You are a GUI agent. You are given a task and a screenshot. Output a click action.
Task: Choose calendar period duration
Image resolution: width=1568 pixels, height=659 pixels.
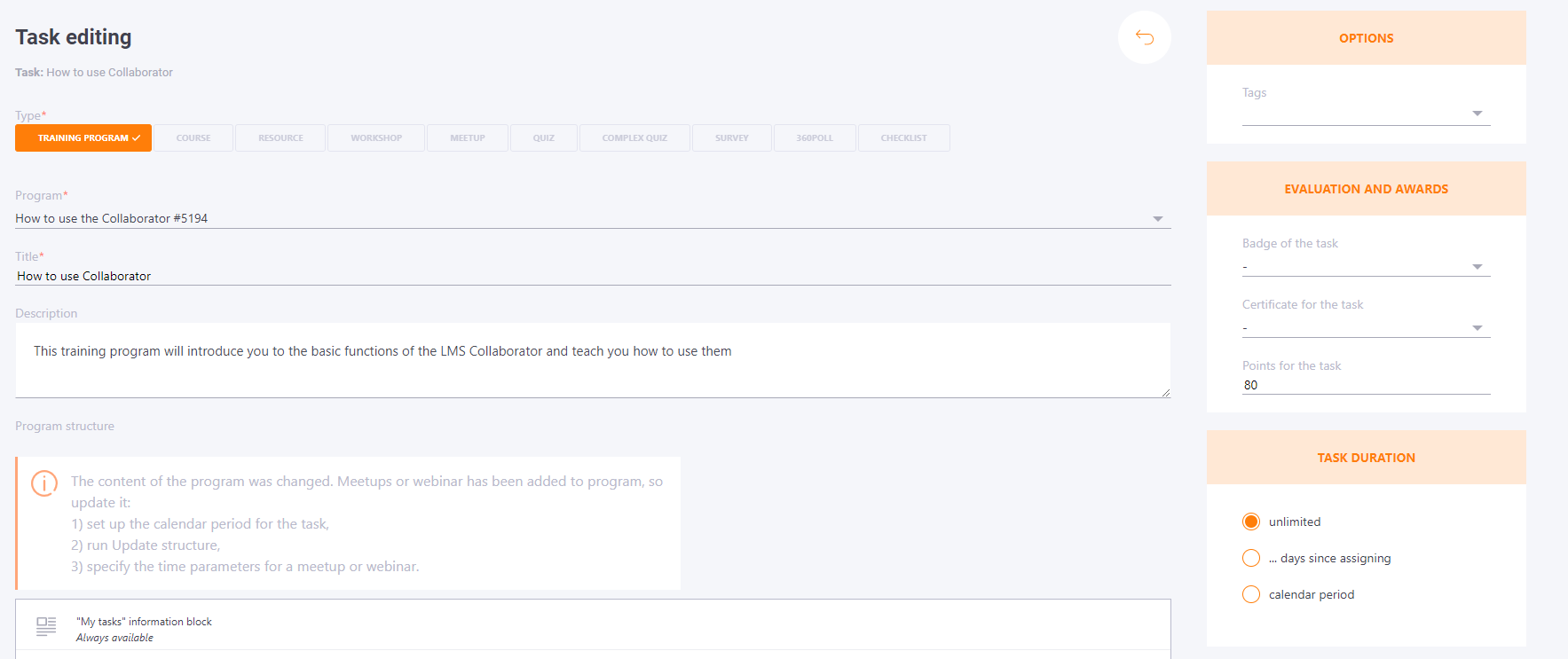coord(1251,594)
